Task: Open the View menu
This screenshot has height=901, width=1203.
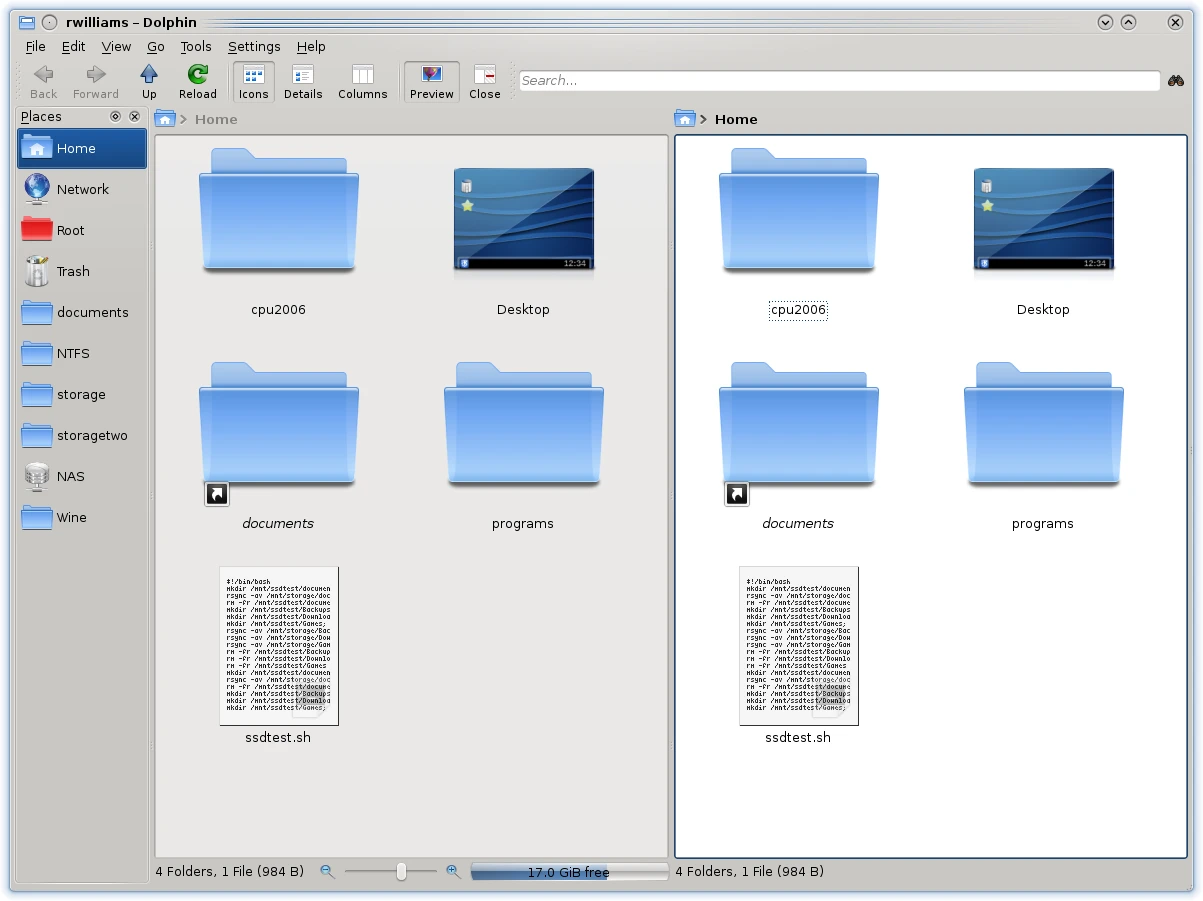Action: click(116, 46)
